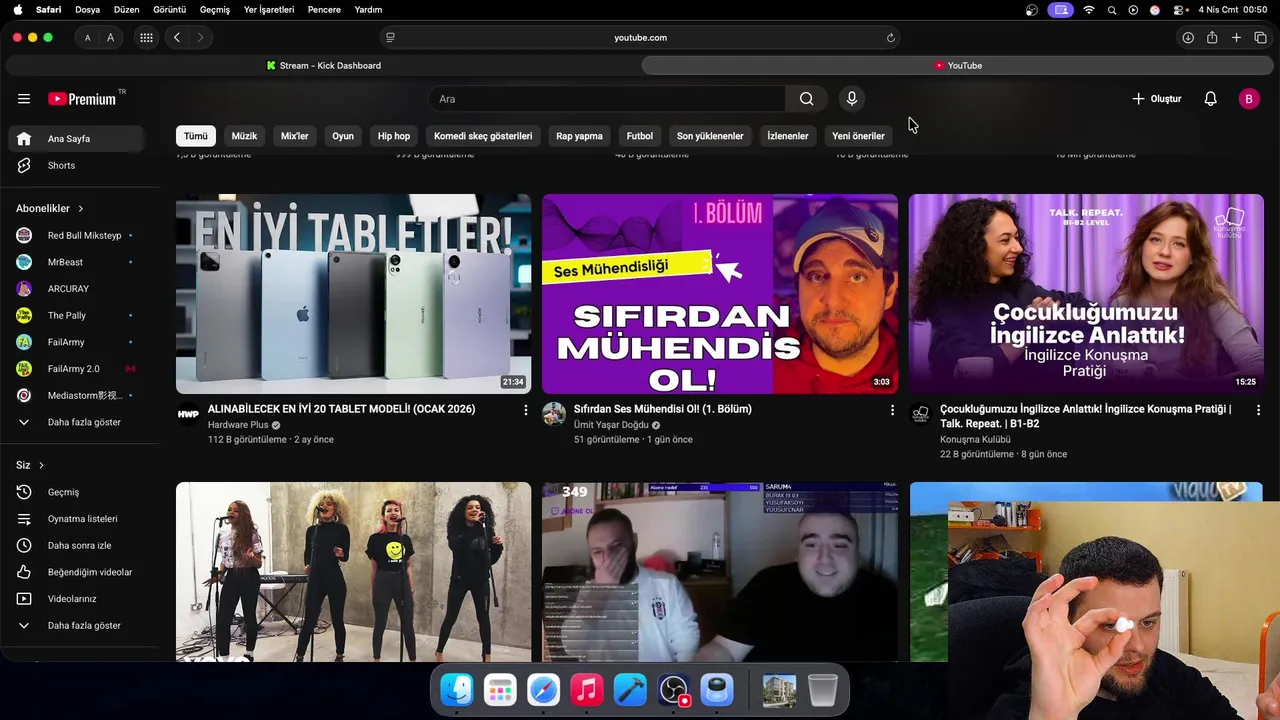Open the notifications bell
This screenshot has height=720, width=1280.
[x=1210, y=99]
